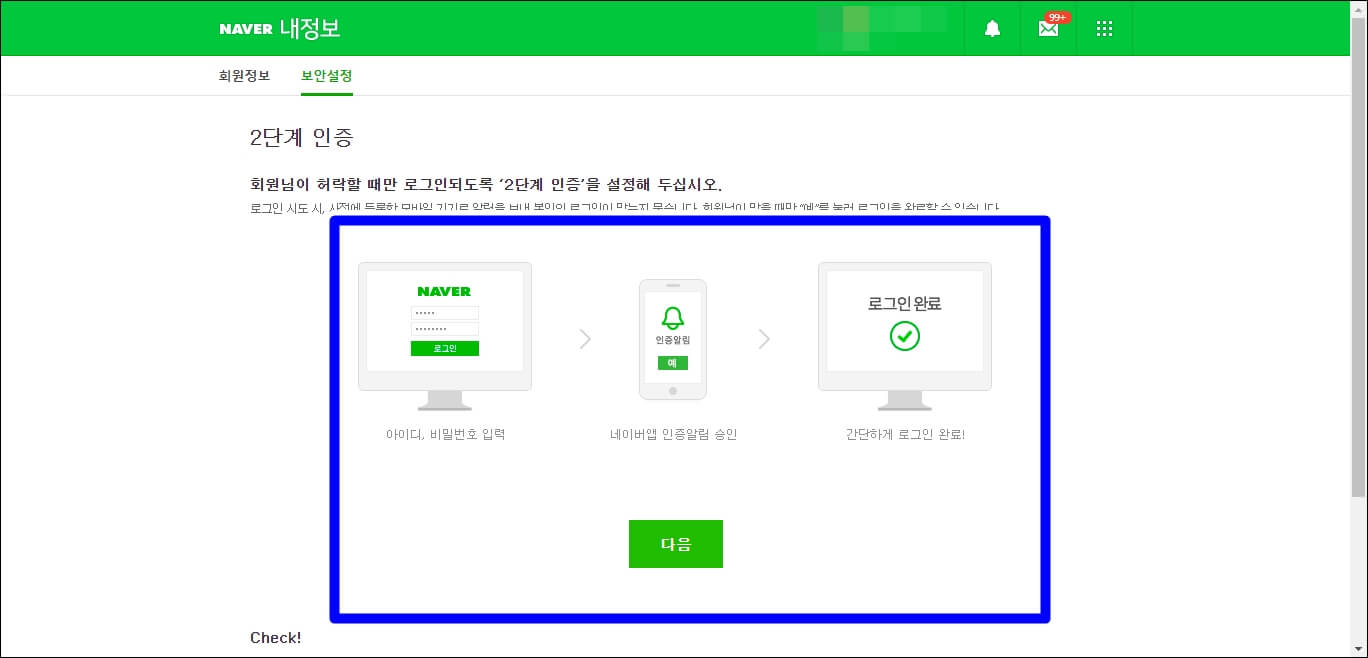The height and width of the screenshot is (658, 1368).
Task: Click the 2단계 인증 heading
Action: coord(302,138)
